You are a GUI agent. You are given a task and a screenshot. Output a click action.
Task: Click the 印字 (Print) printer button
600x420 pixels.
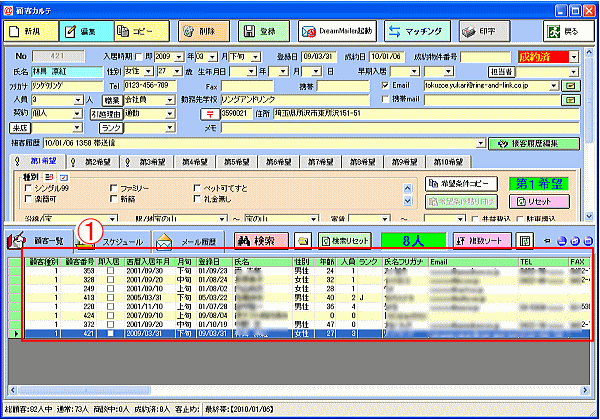click(x=484, y=31)
